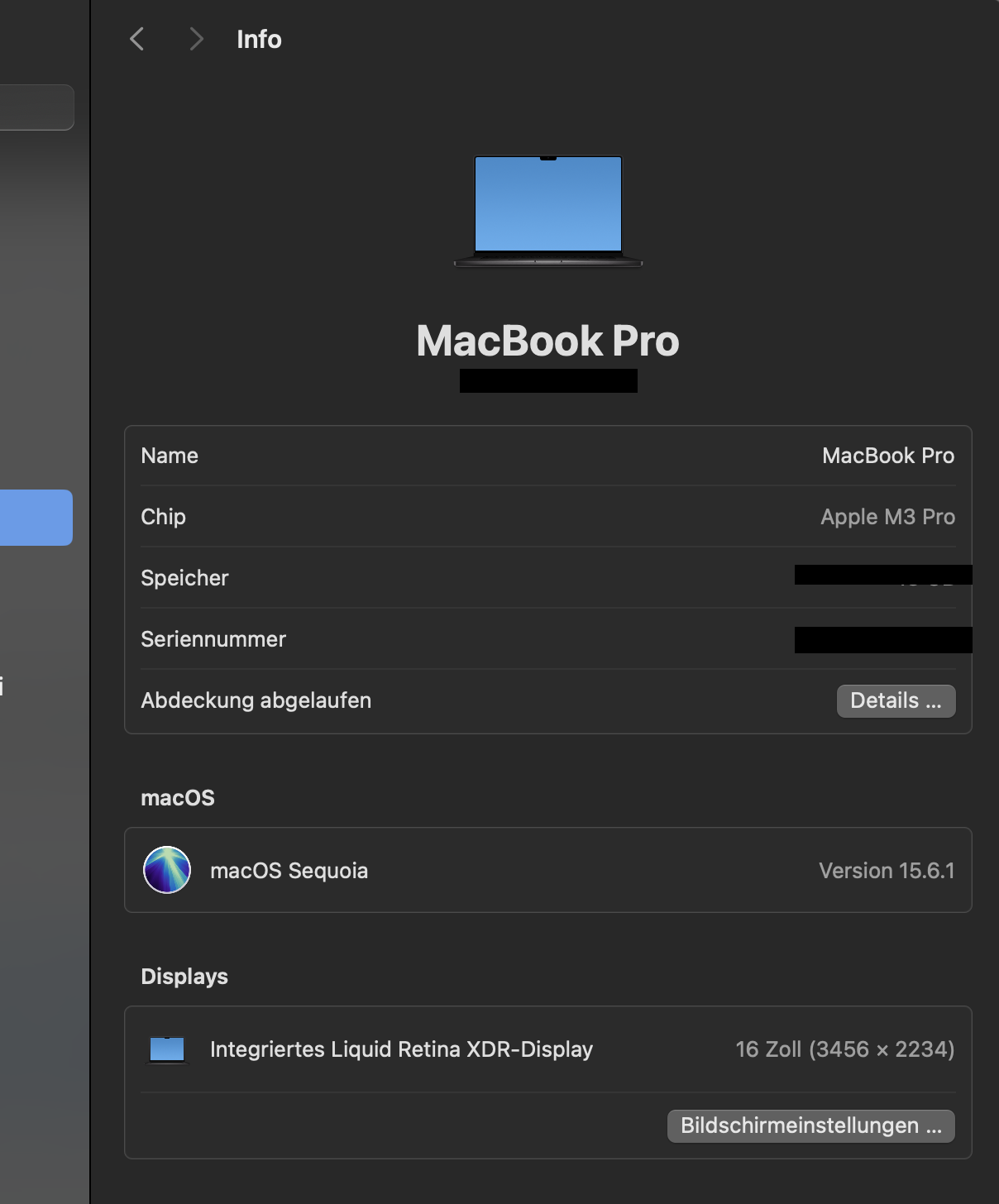Click the Seriennummer row label
This screenshot has width=999, height=1204.
pos(213,639)
